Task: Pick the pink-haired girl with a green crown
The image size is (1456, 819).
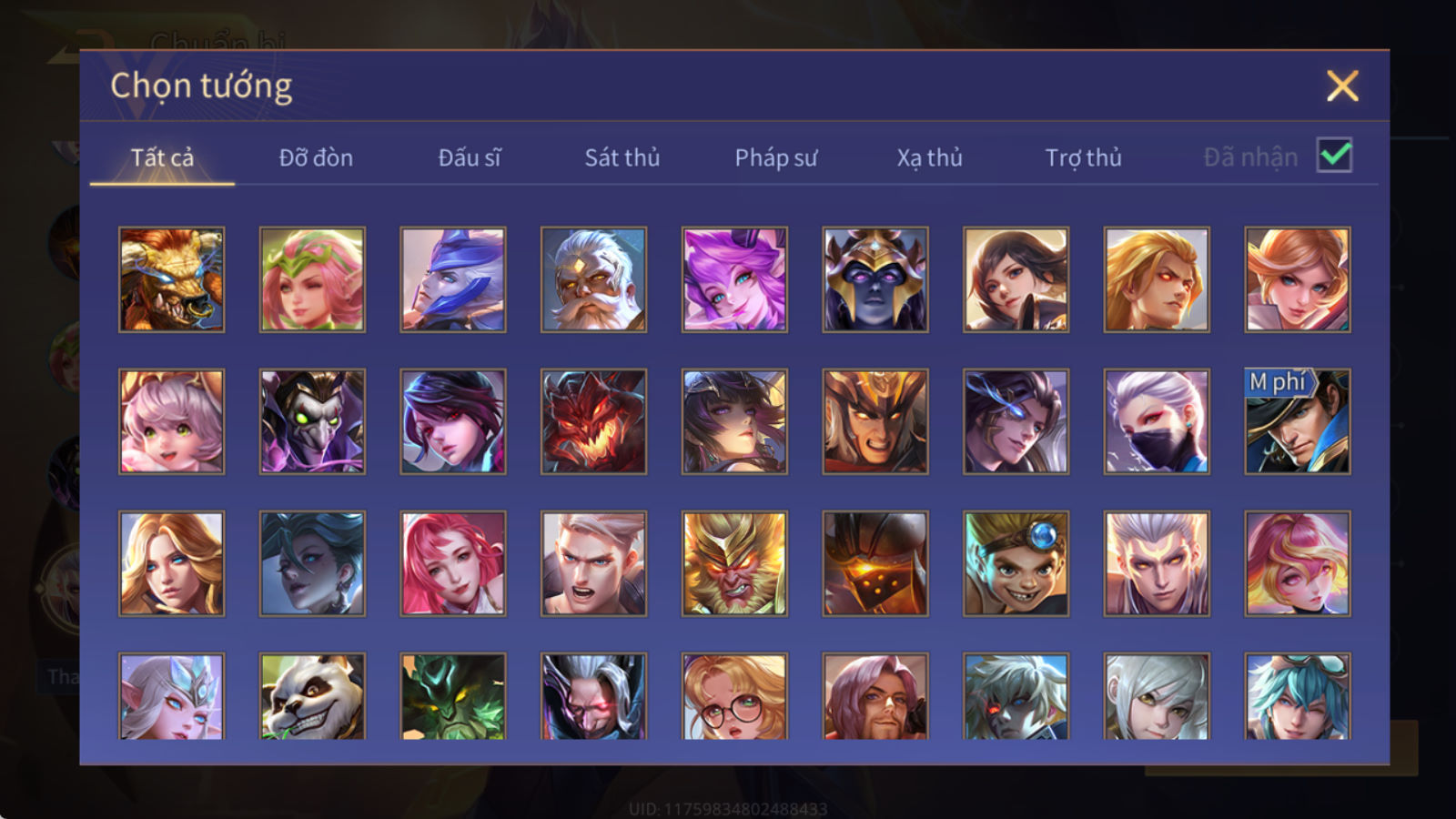Action: (x=312, y=279)
